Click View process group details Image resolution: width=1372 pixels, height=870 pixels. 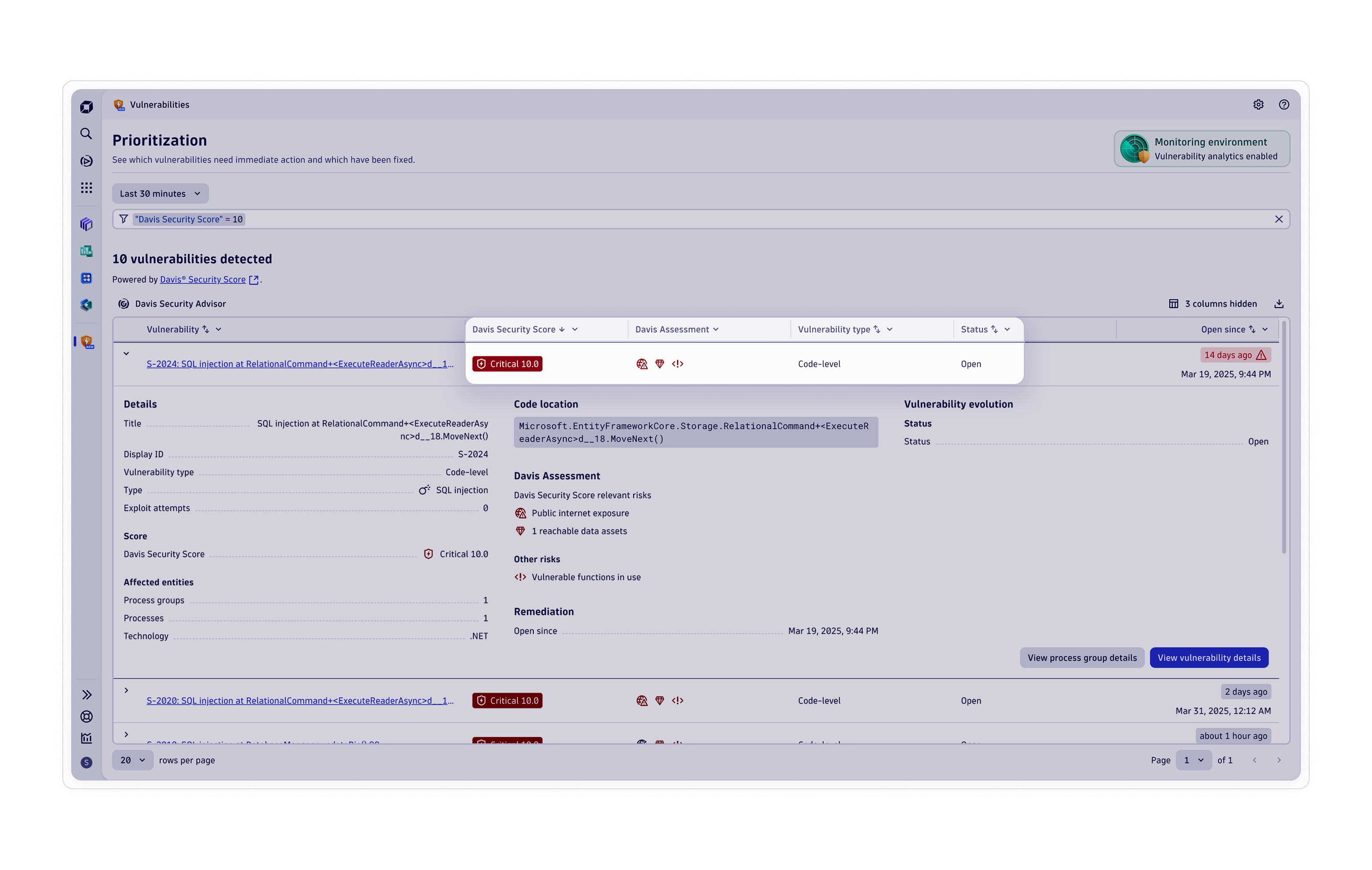1082,658
